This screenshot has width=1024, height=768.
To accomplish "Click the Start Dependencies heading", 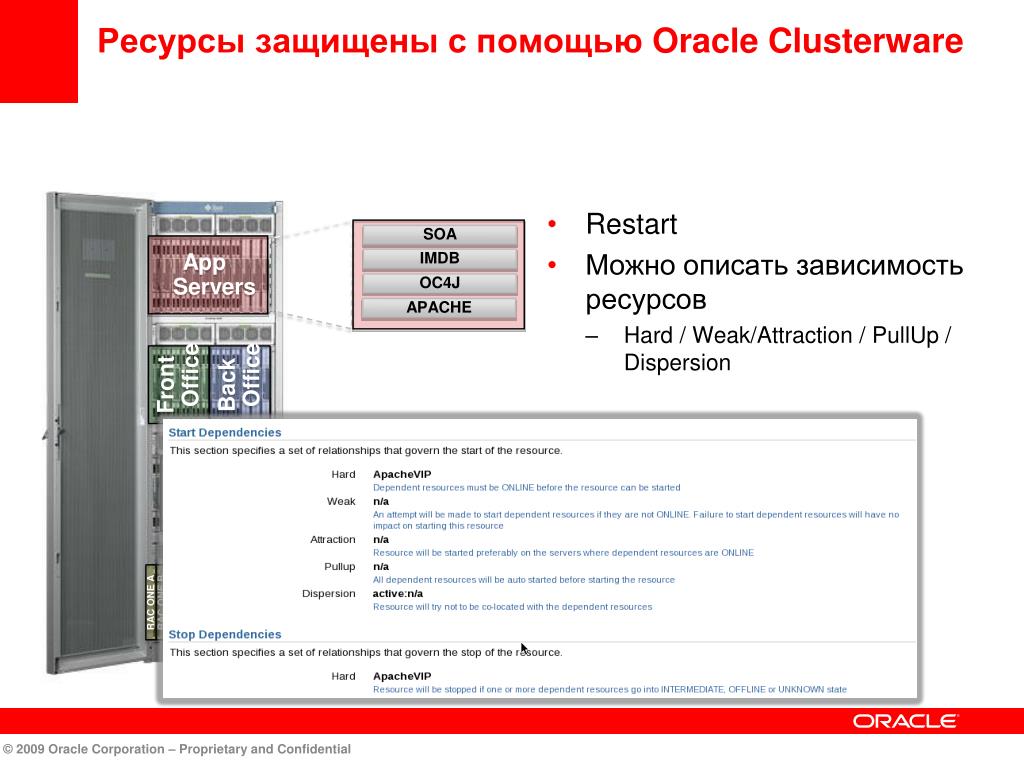I will 225,432.
